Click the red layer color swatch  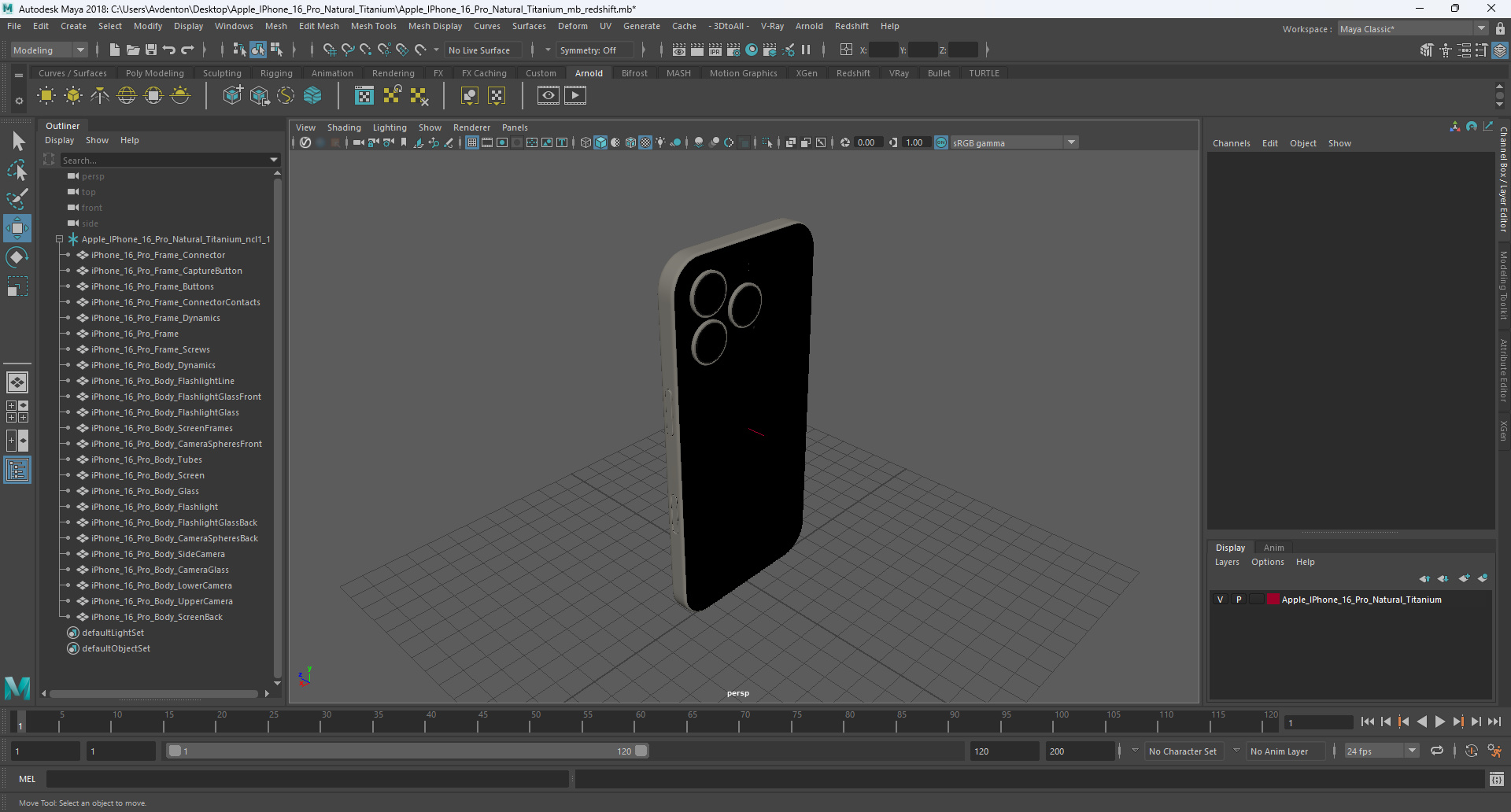click(x=1273, y=600)
